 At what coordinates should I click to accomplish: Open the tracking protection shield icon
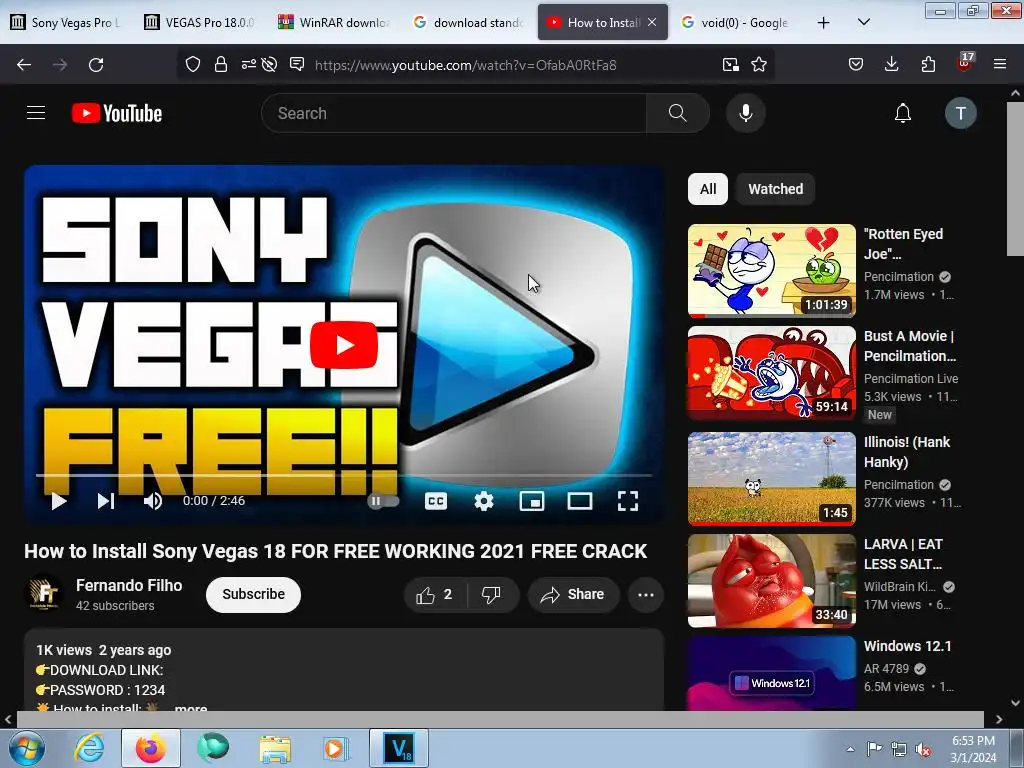[193, 64]
